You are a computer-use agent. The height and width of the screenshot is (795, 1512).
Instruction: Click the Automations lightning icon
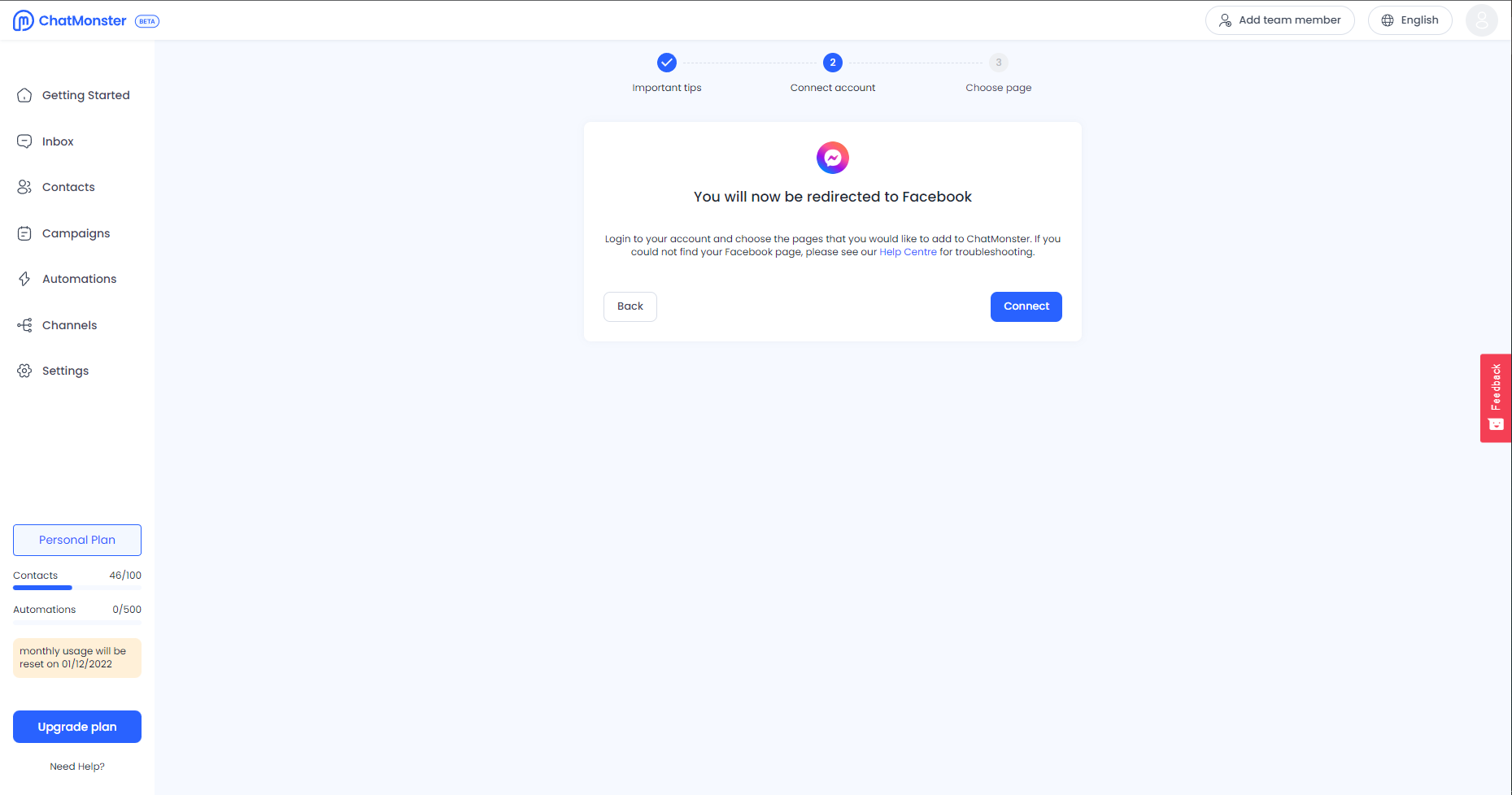click(x=24, y=279)
